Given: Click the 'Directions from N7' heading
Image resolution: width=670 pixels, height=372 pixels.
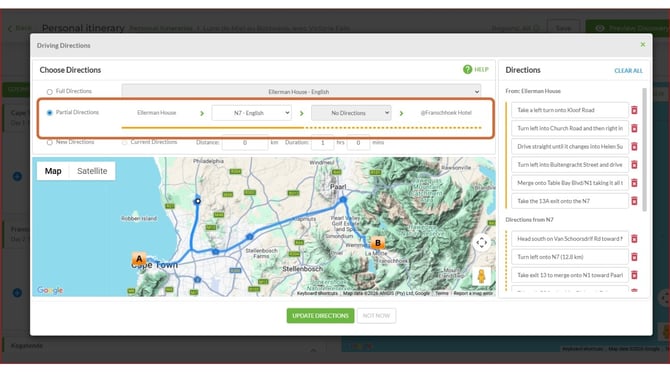Looking at the screenshot, I should pyautogui.click(x=529, y=220).
